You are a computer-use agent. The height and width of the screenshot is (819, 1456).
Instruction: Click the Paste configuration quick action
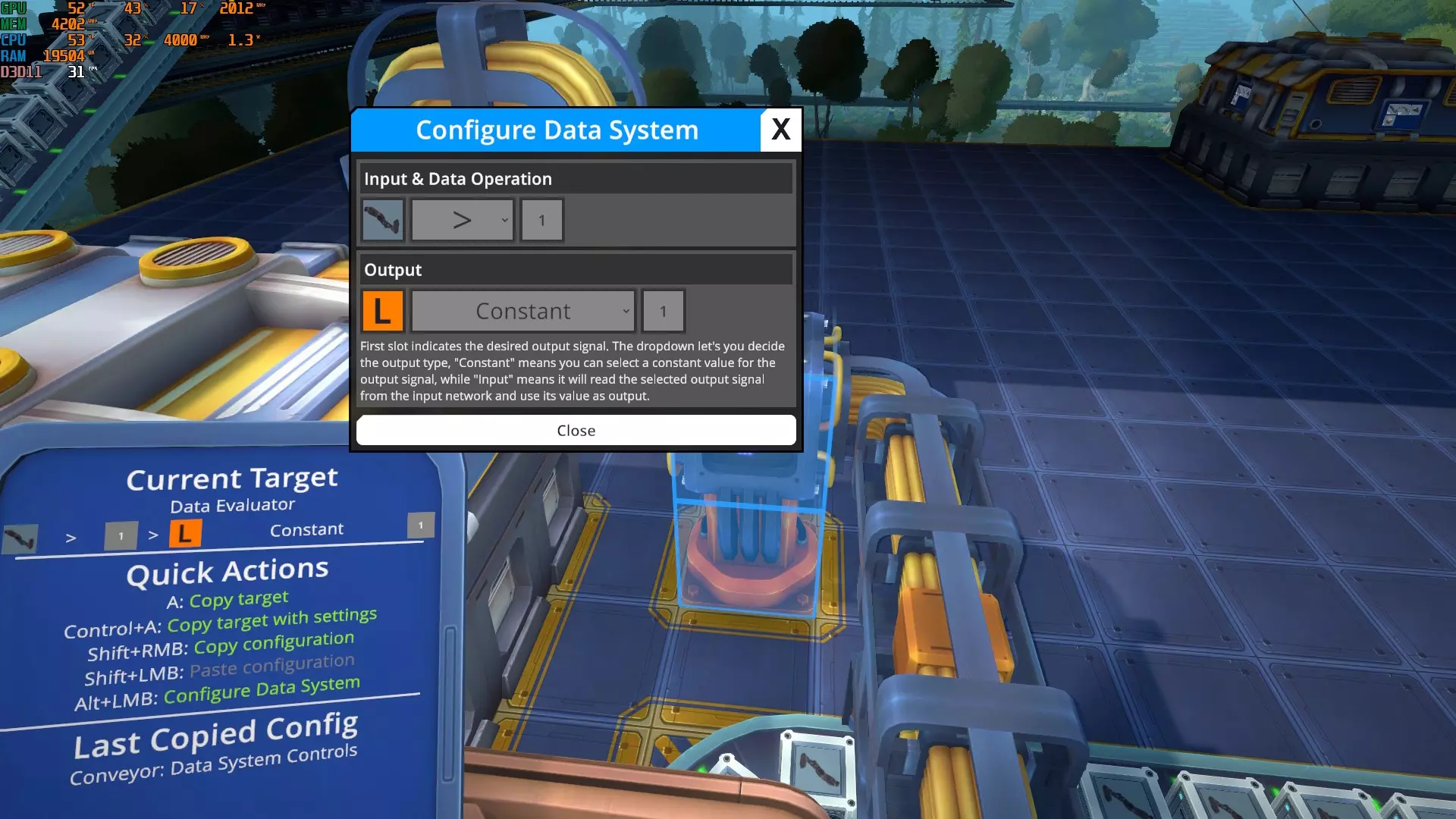(271, 667)
